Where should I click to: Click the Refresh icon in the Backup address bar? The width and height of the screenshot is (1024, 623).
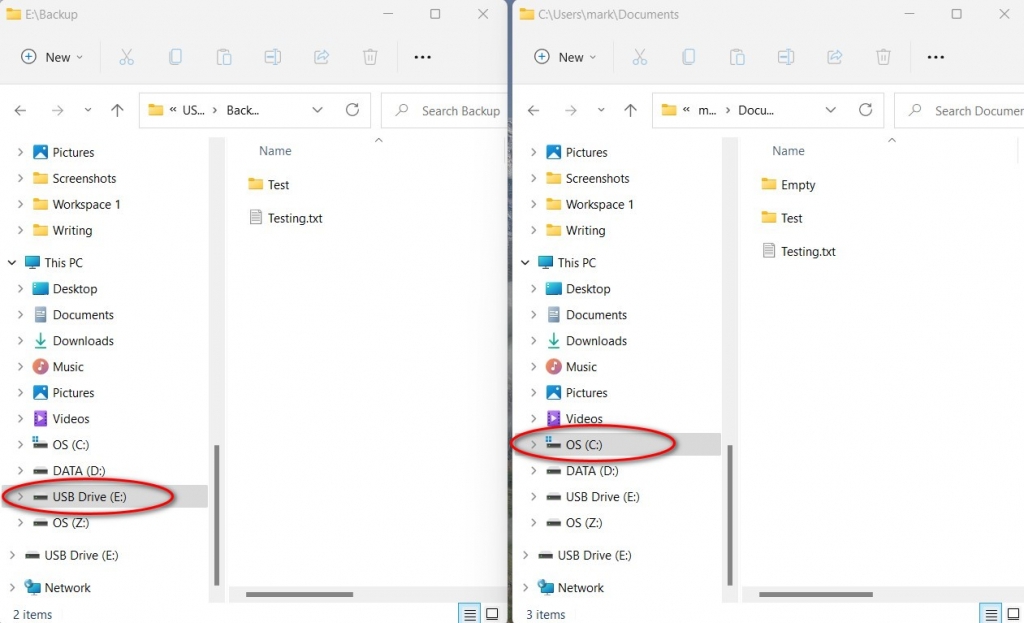(353, 110)
